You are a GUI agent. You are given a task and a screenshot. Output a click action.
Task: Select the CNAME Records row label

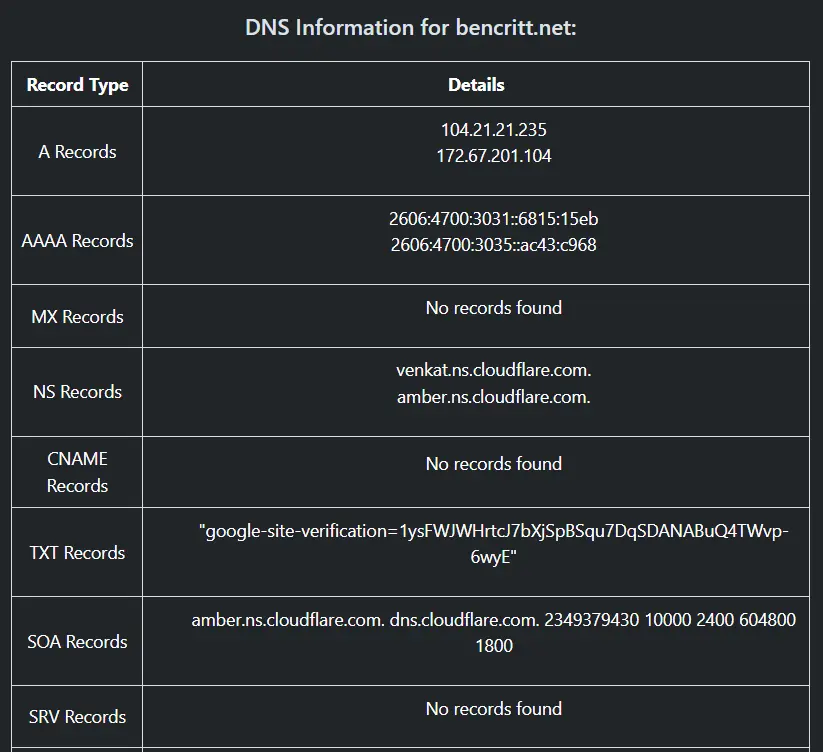77,472
